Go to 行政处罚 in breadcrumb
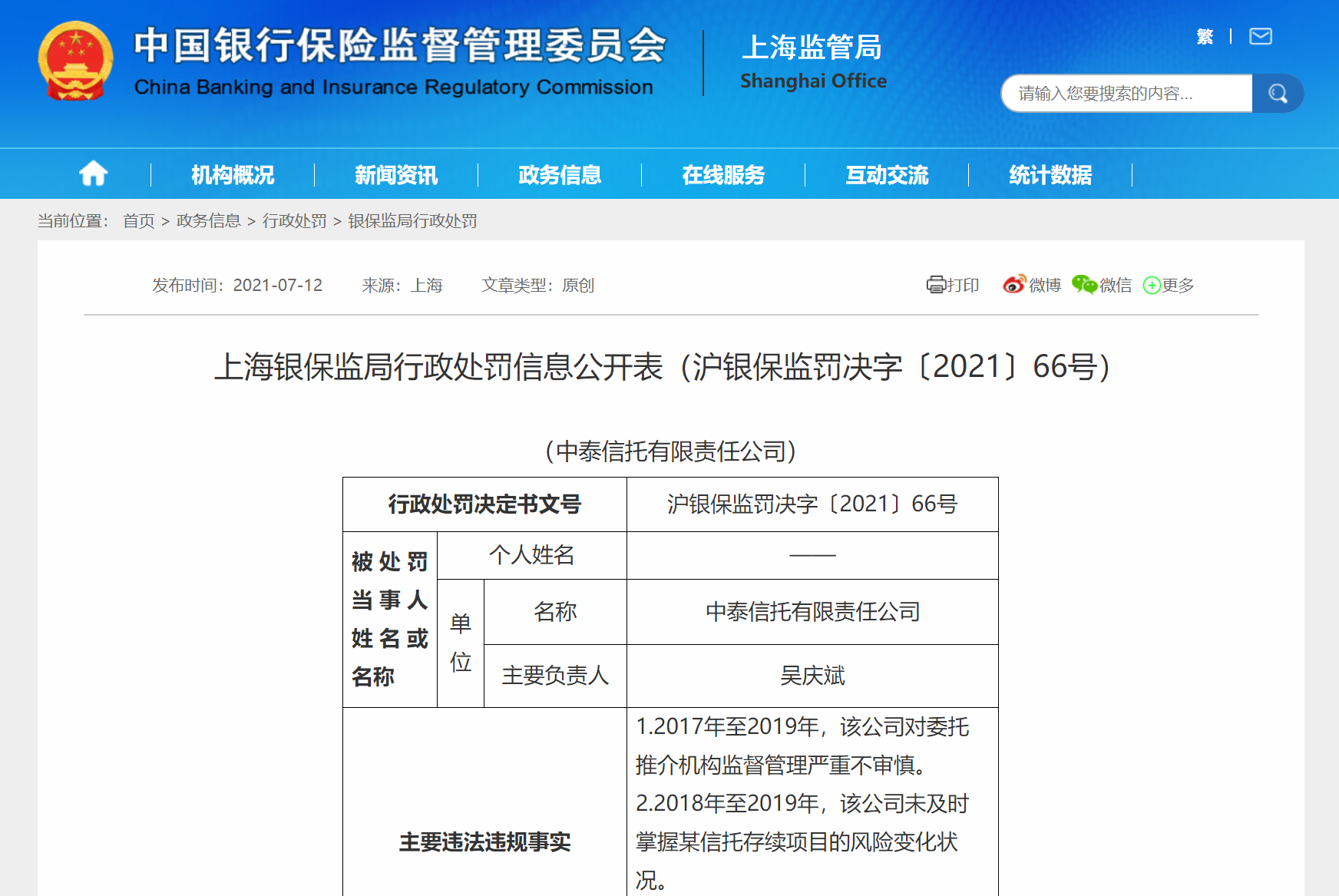This screenshot has width=1339, height=896. point(295,221)
